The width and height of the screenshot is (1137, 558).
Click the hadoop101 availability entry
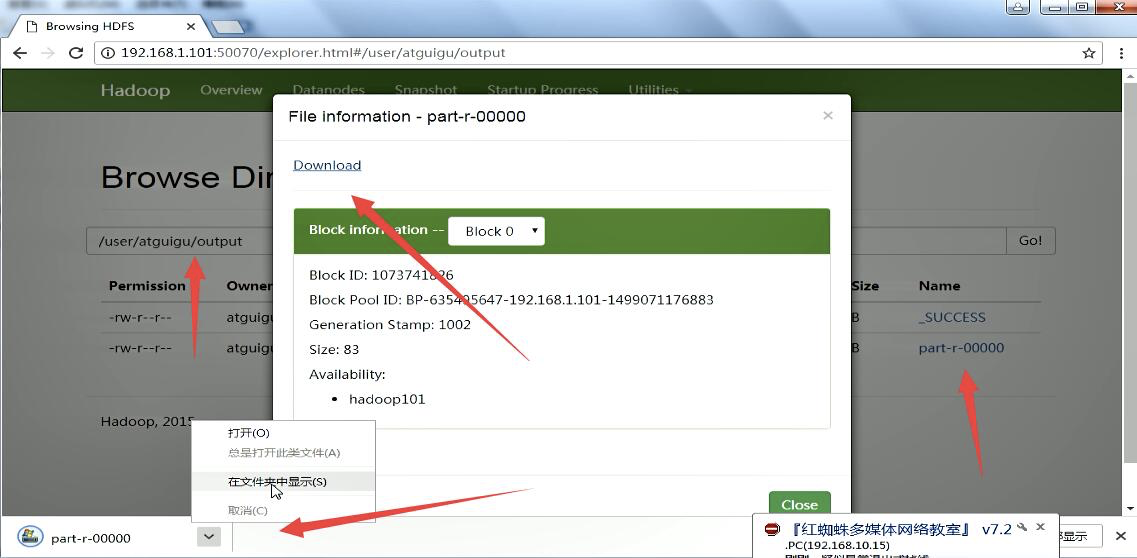tap(387, 399)
